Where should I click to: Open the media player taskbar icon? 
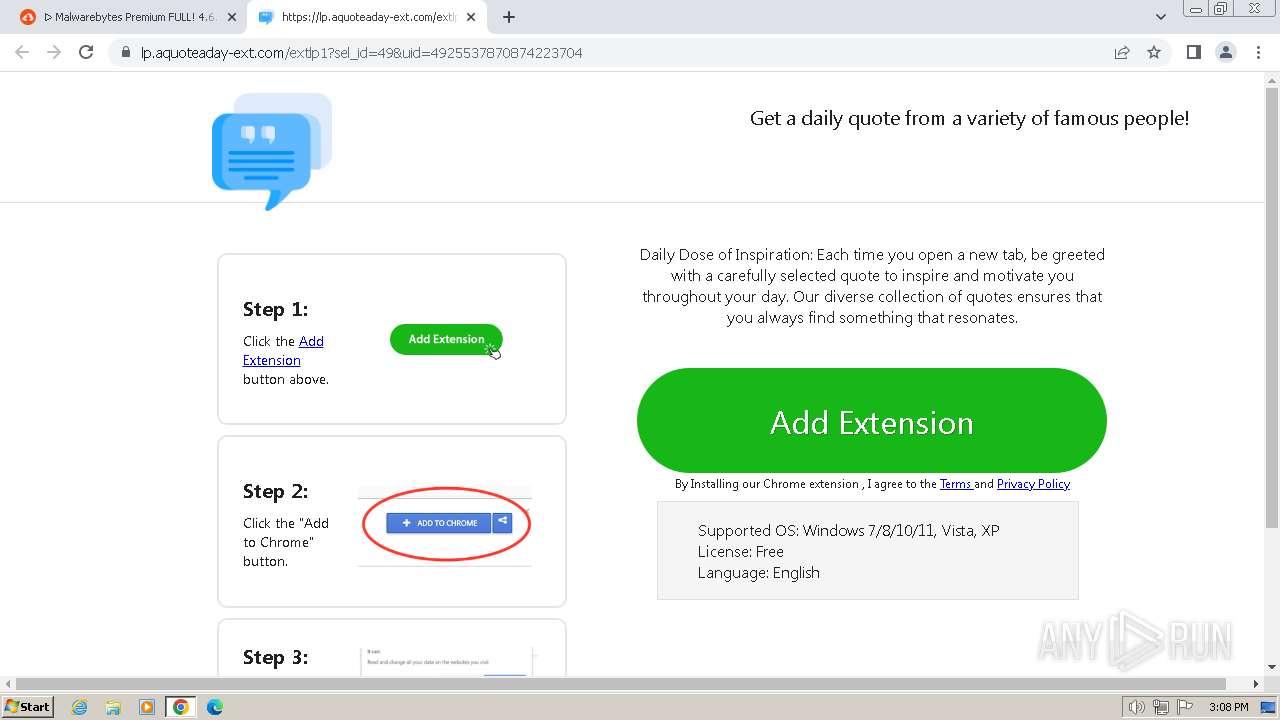(147, 707)
